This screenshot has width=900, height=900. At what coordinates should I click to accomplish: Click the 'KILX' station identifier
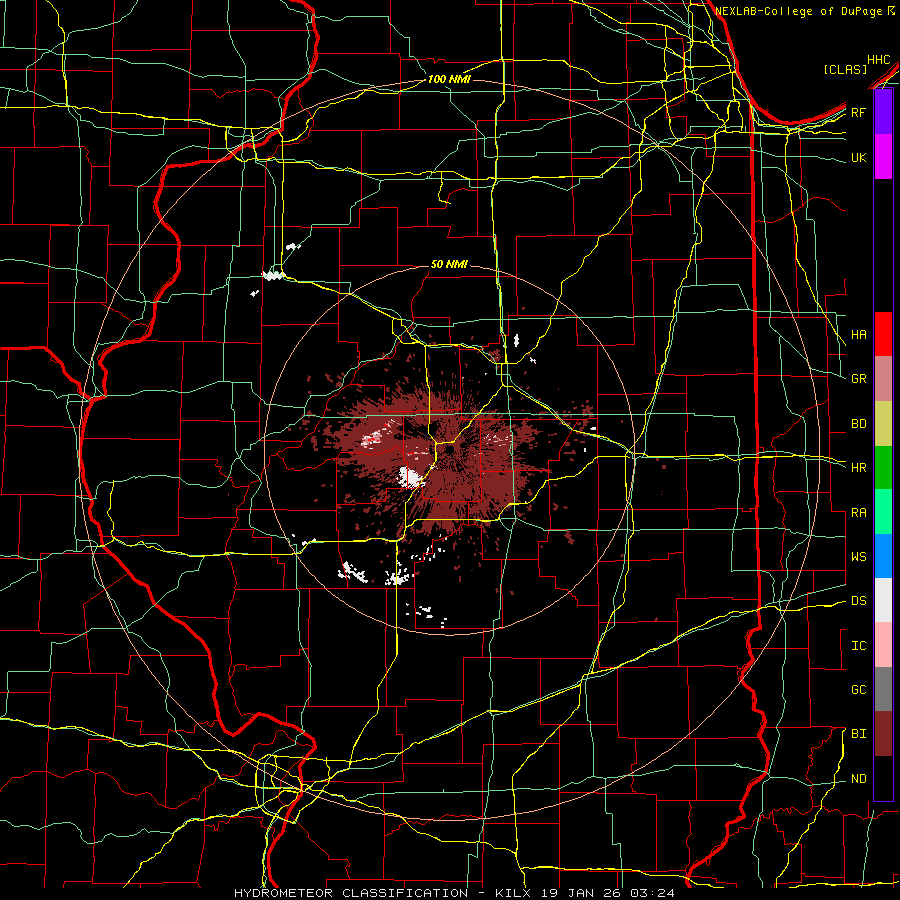(513, 893)
